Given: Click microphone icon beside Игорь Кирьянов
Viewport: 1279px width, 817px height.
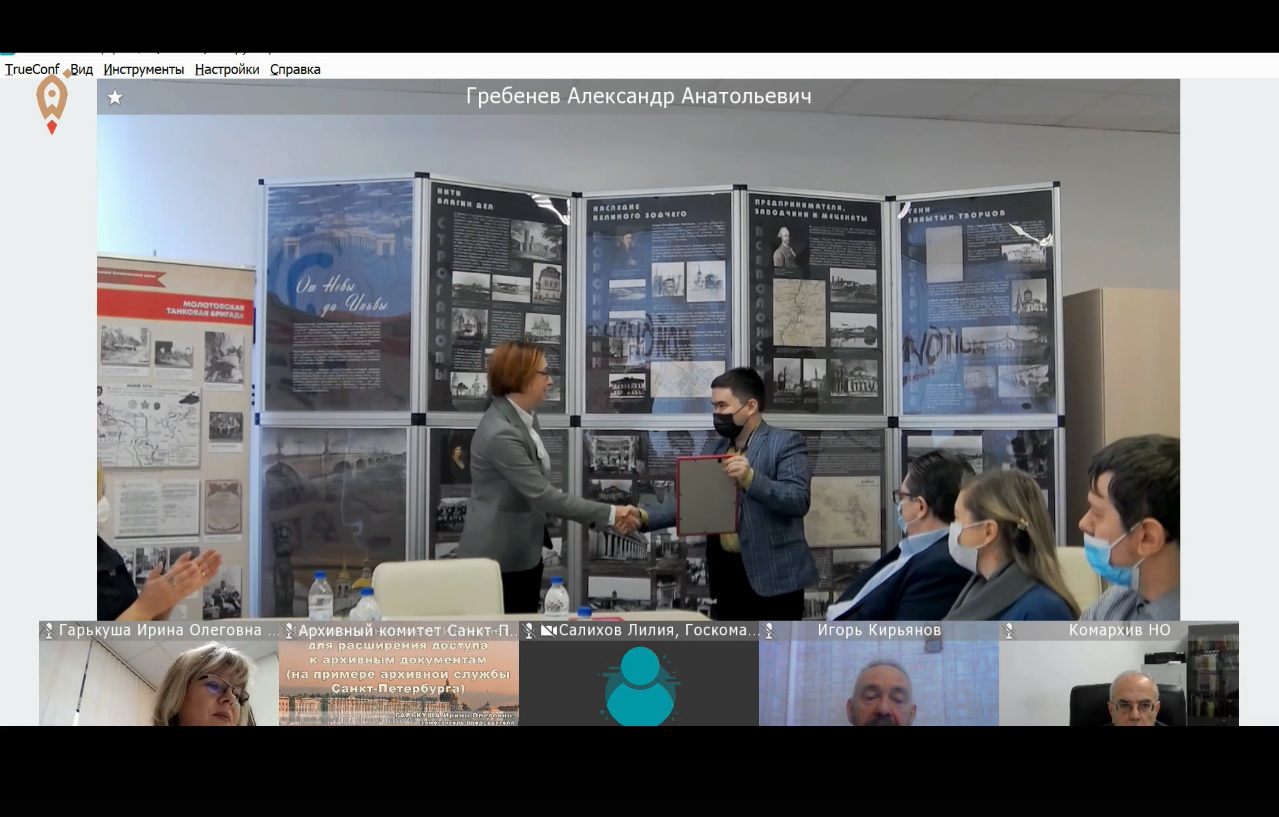Looking at the screenshot, I should [x=768, y=631].
